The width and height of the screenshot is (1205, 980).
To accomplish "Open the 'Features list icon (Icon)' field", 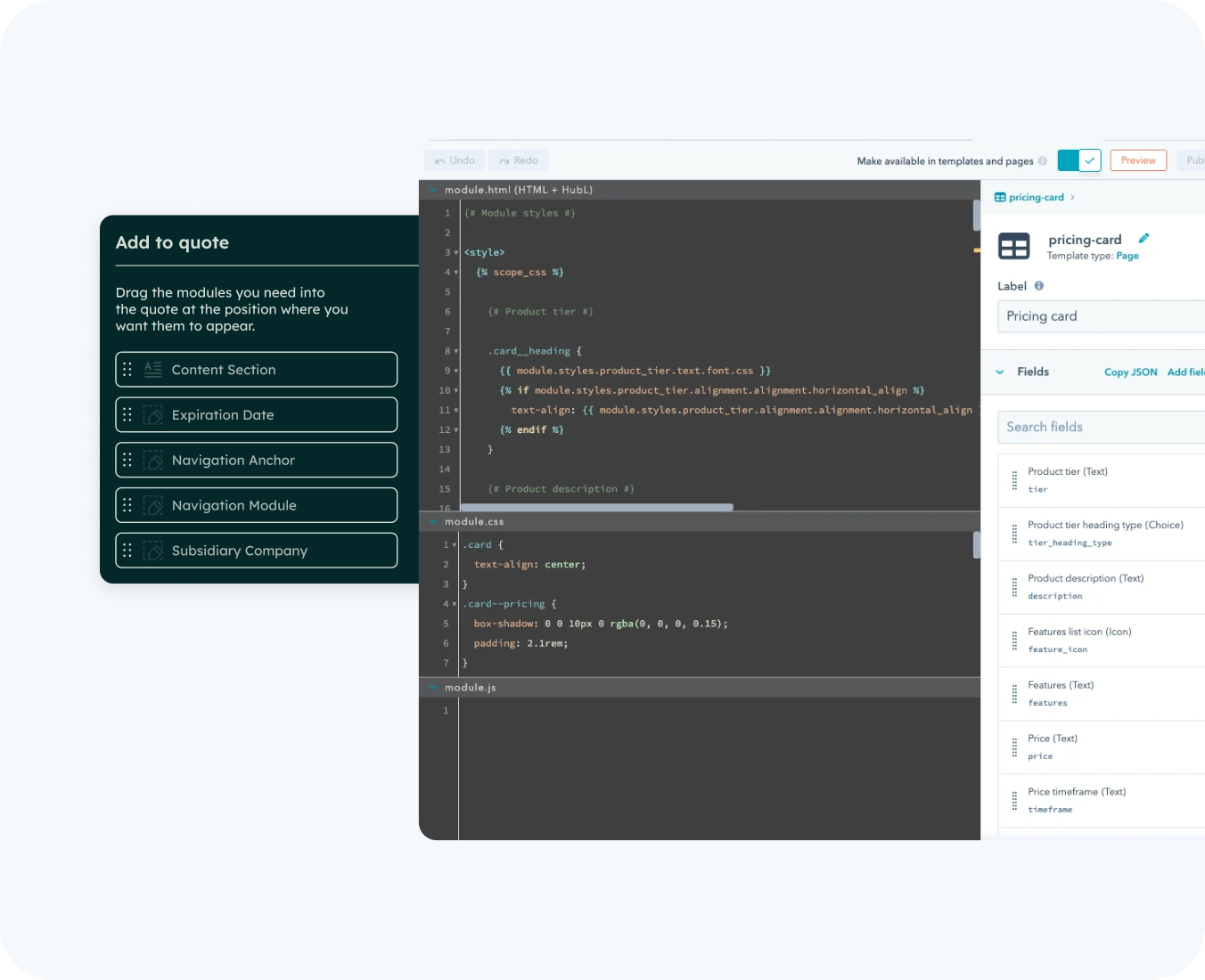I will (x=1102, y=641).
